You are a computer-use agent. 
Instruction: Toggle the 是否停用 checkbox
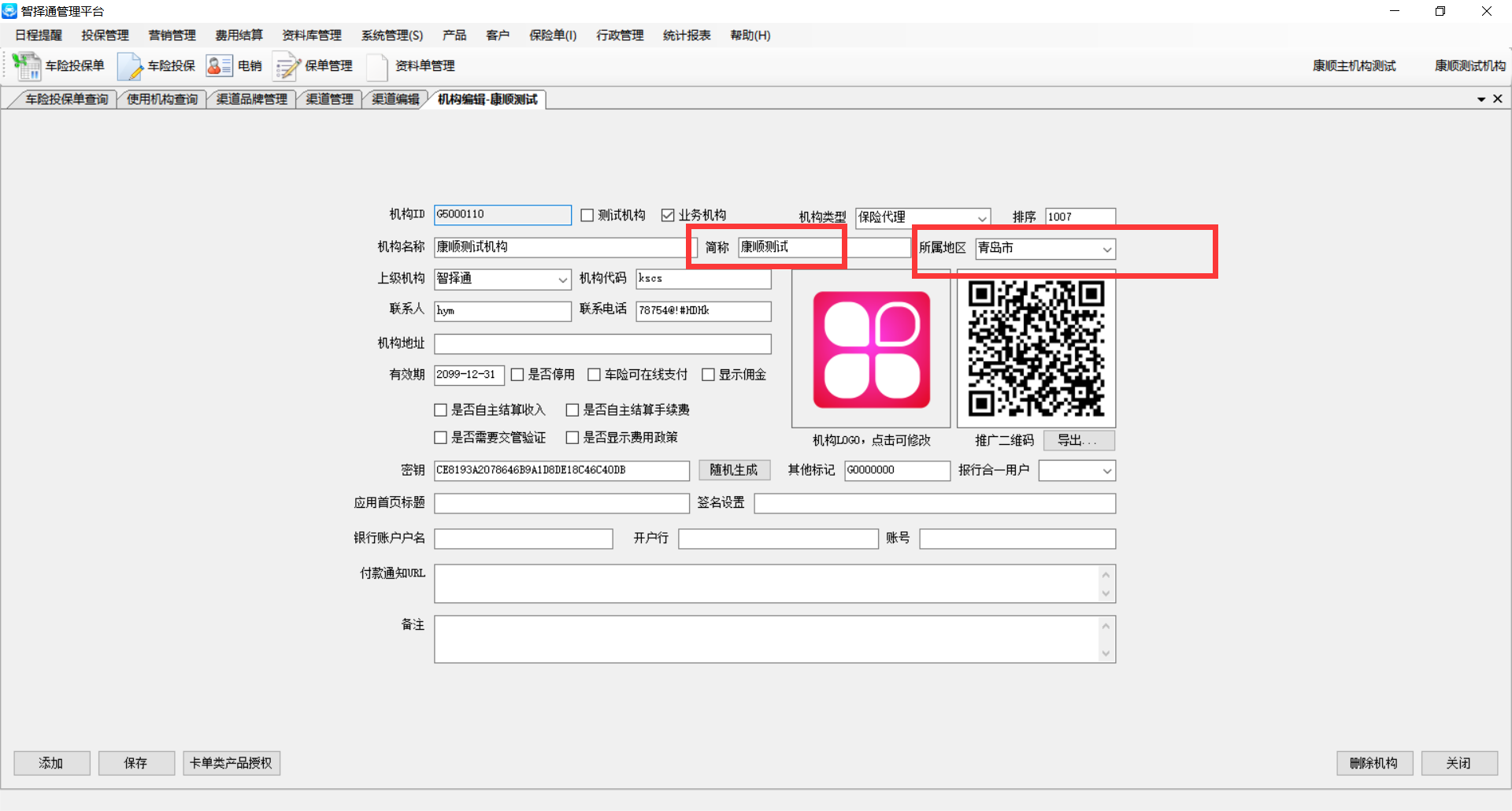click(517, 375)
